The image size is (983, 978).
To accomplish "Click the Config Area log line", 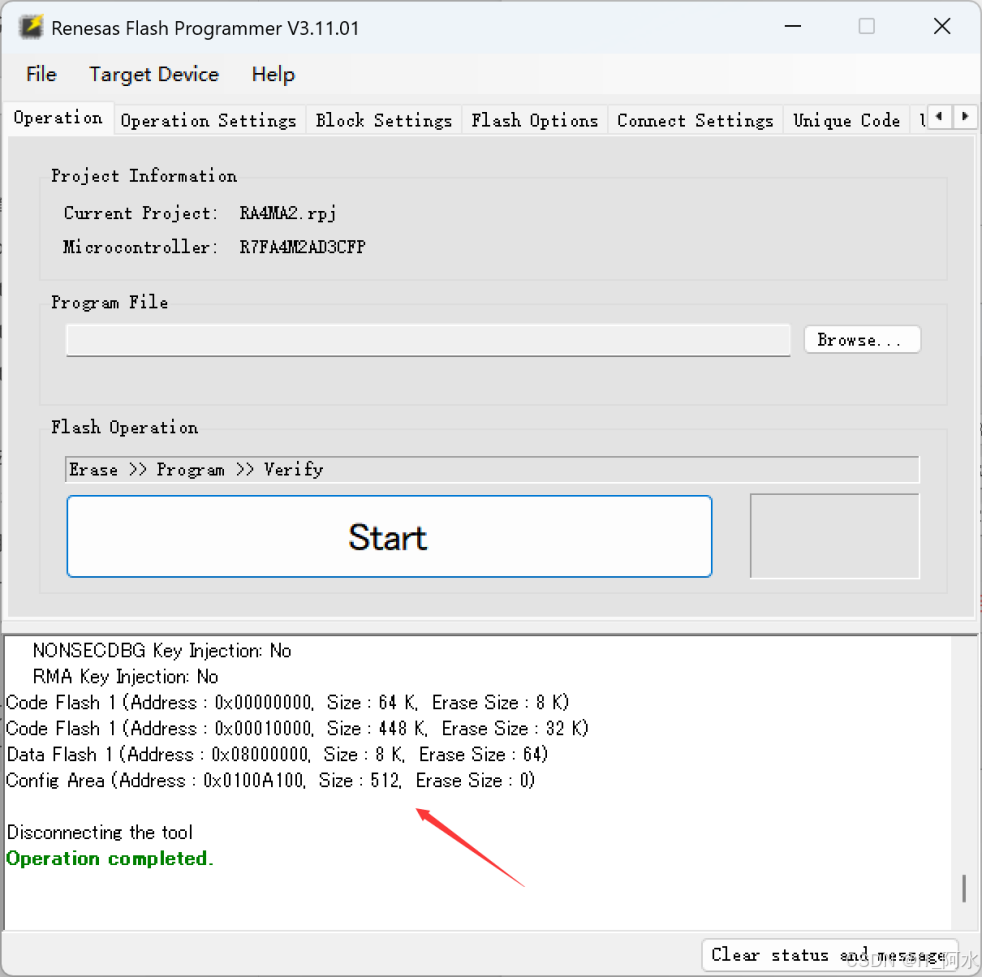I will 270,781.
